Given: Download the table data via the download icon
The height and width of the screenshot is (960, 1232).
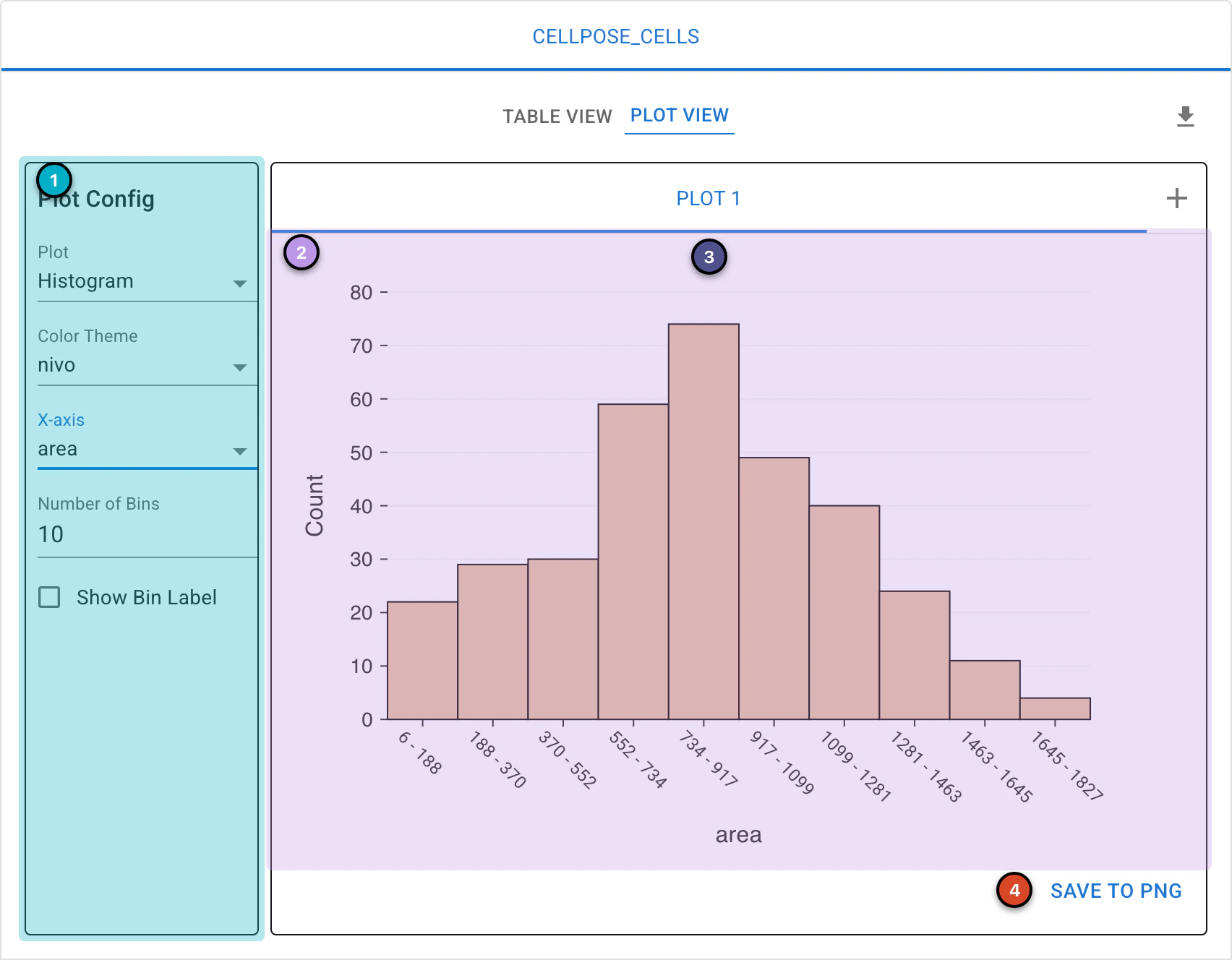Looking at the screenshot, I should [1185, 116].
